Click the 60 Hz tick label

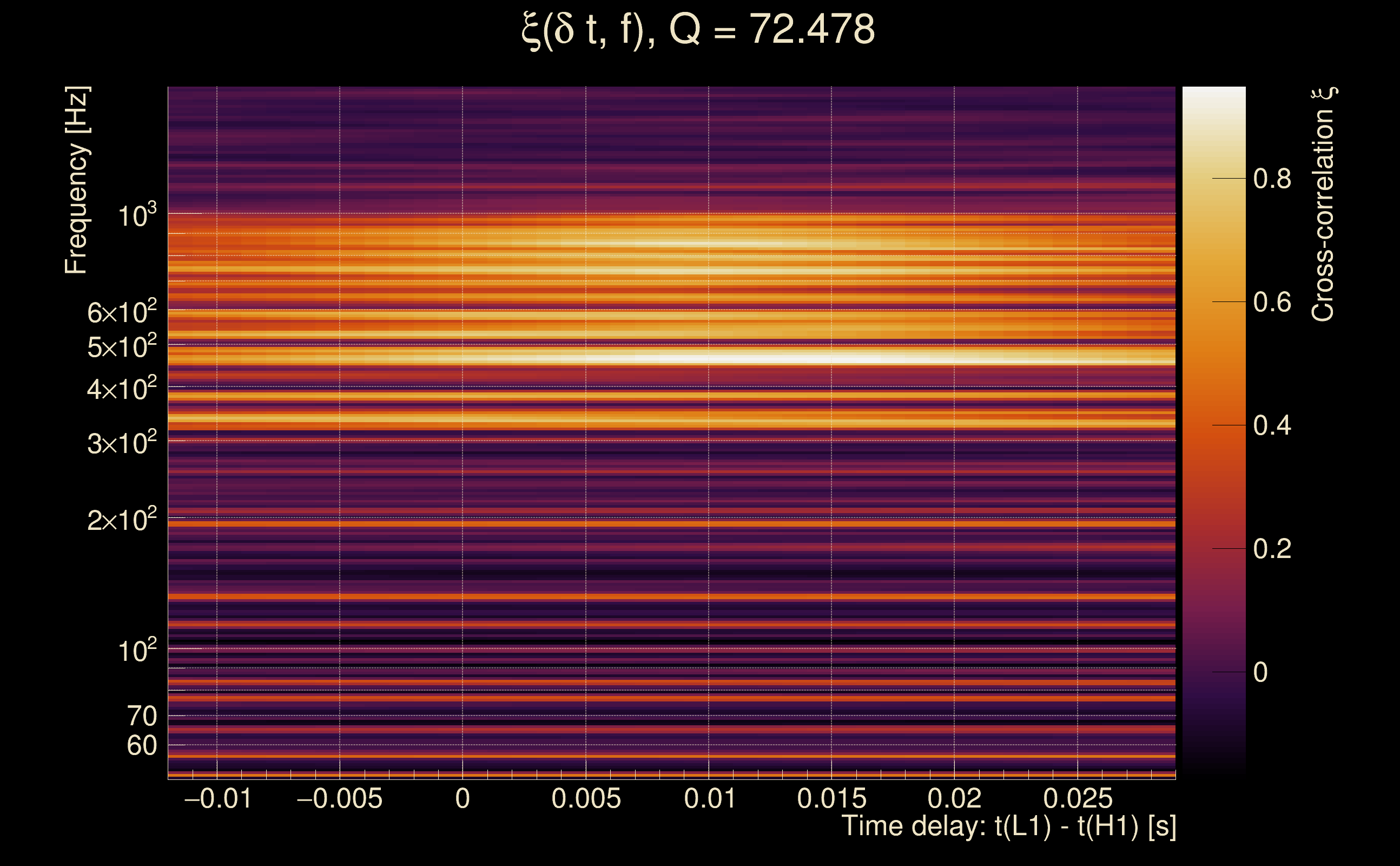coord(141,746)
